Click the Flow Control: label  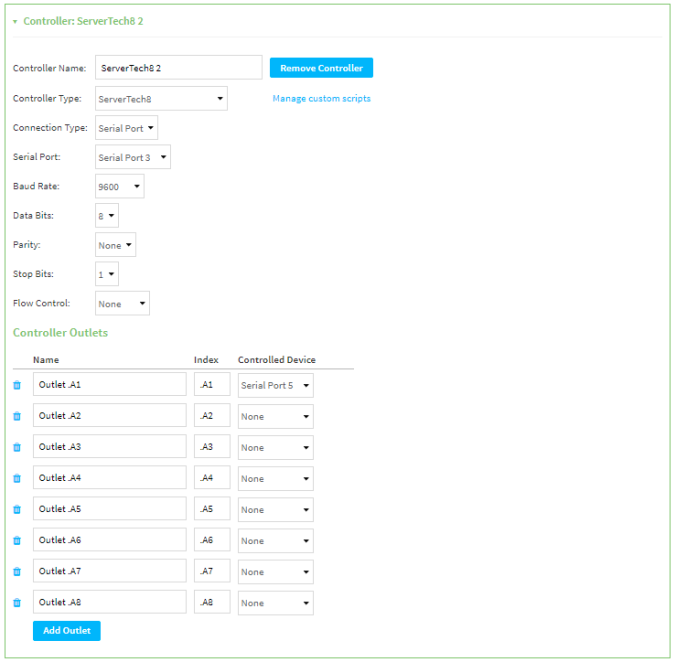41,303
